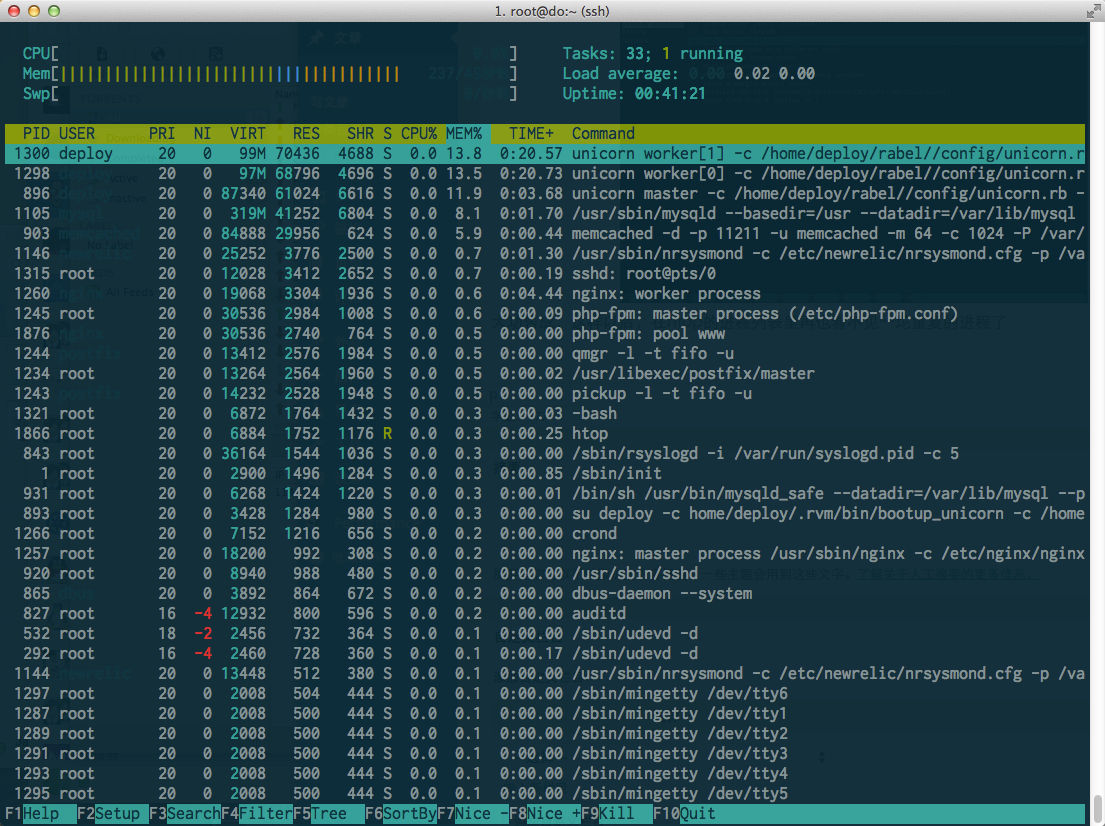Select the crond process row

tap(545, 534)
